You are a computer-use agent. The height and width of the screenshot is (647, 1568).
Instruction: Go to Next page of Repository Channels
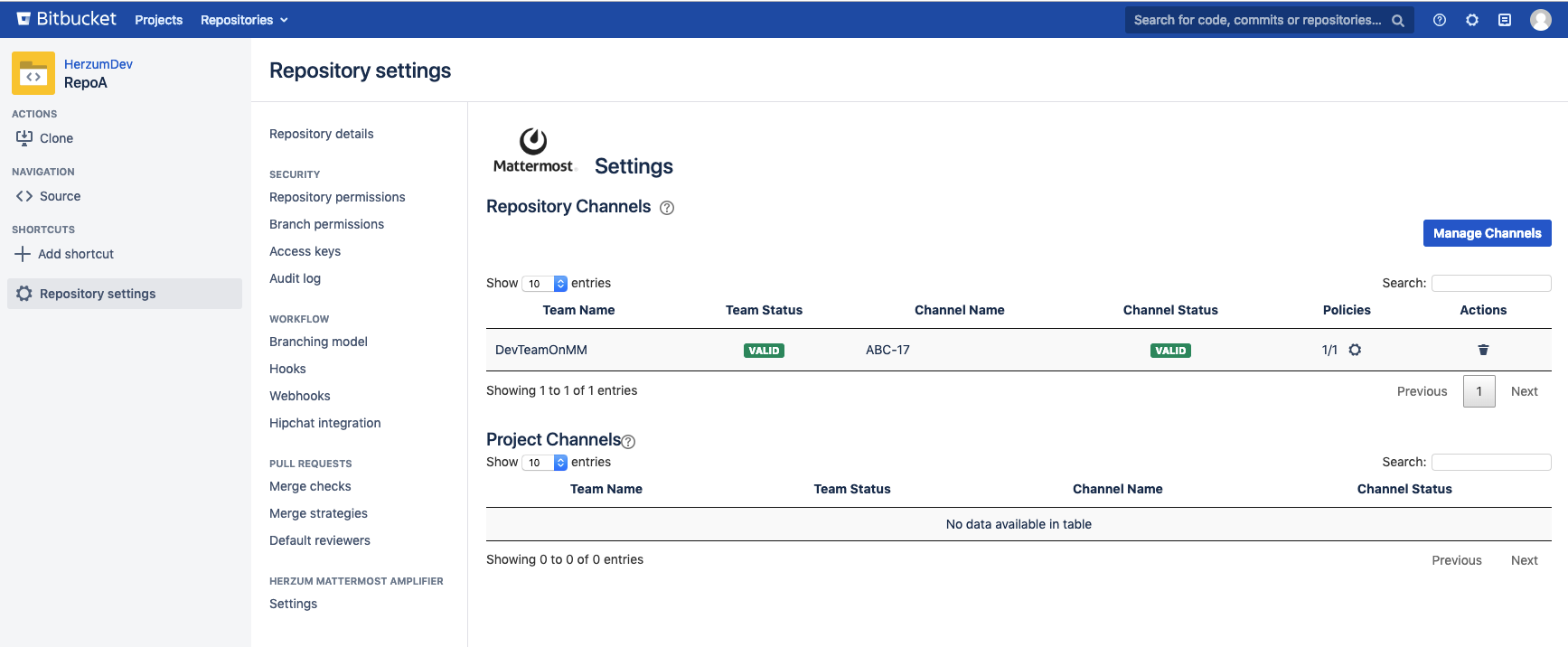coord(1524,391)
